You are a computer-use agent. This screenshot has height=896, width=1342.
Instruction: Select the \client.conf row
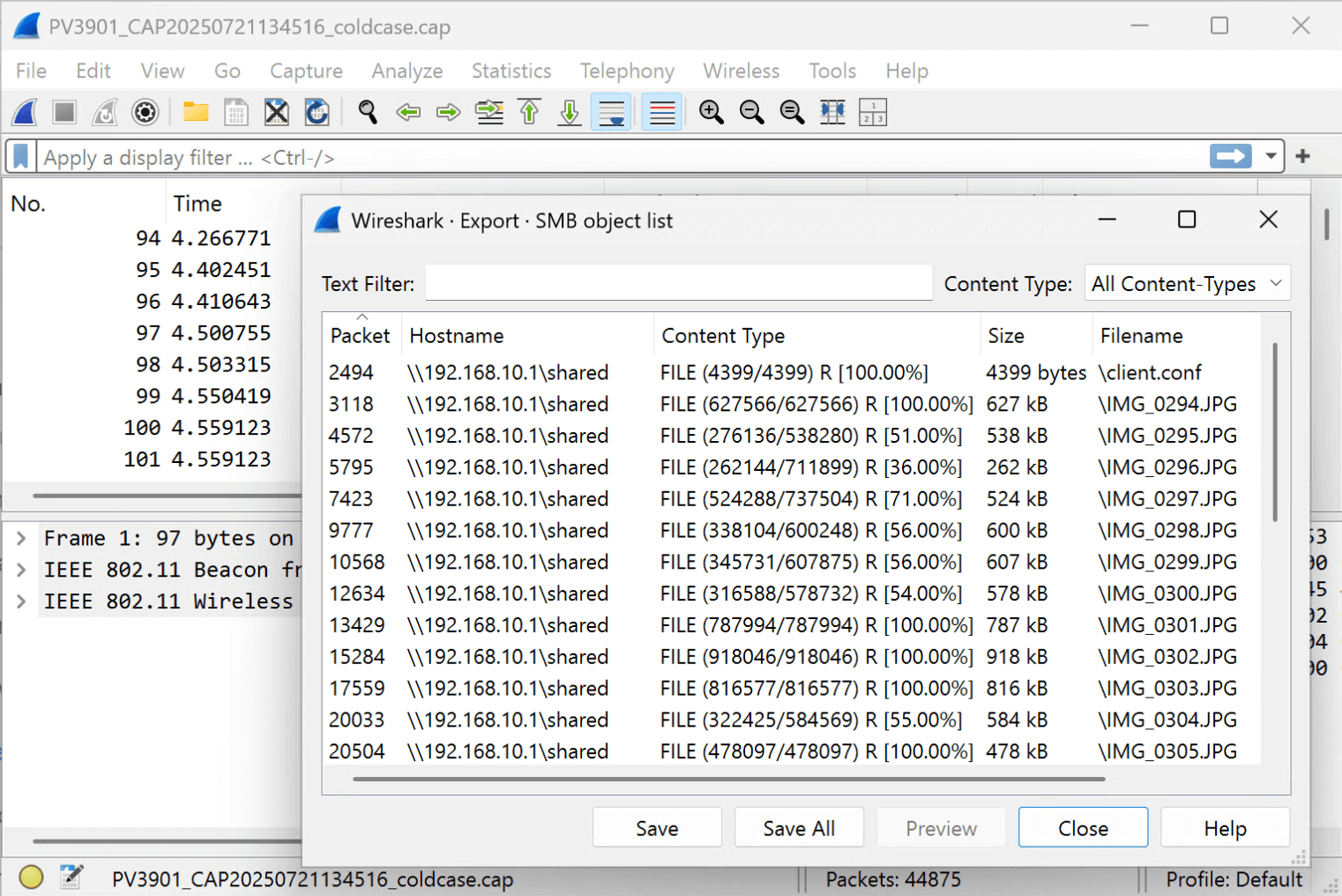pos(792,372)
